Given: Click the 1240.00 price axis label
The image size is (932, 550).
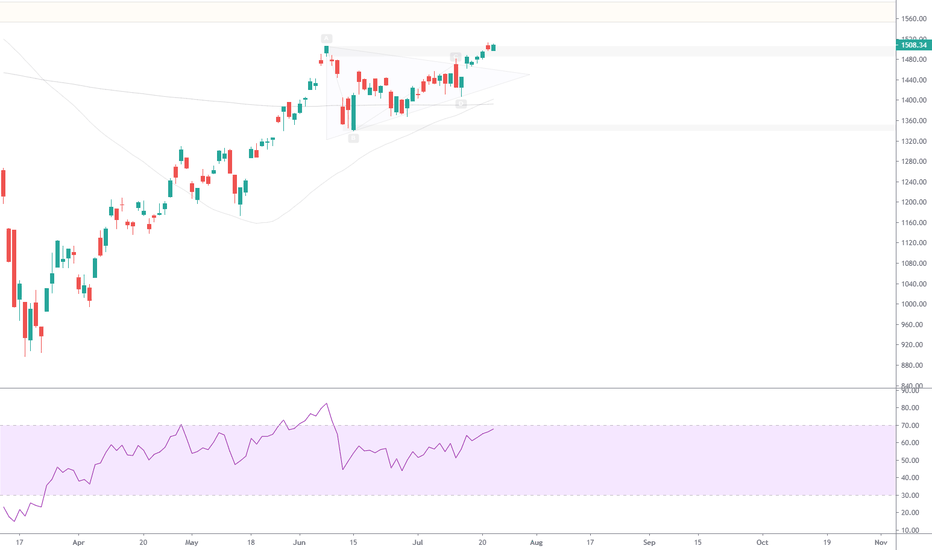Looking at the screenshot, I should [914, 182].
